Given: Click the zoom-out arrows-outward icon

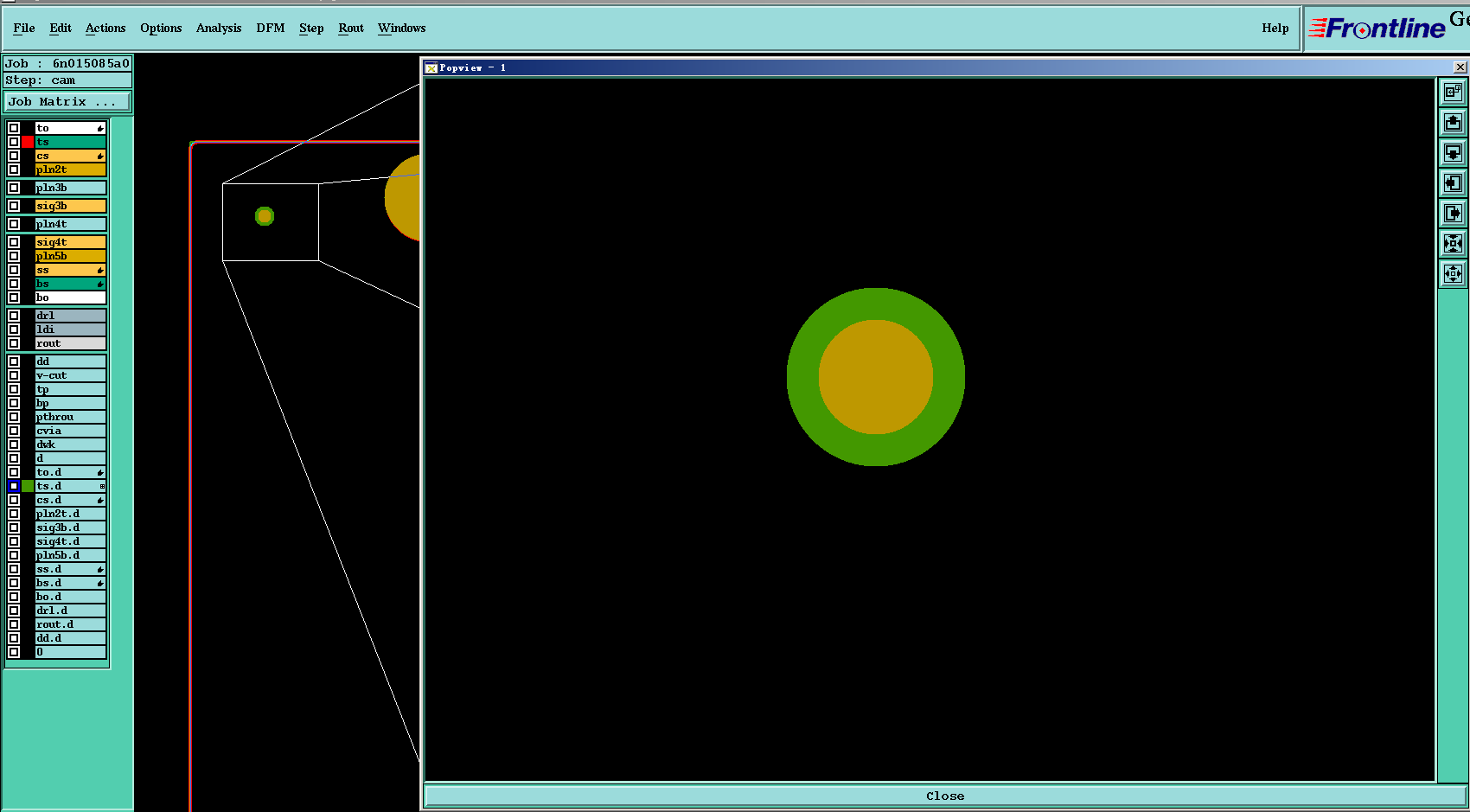Looking at the screenshot, I should click(x=1453, y=274).
